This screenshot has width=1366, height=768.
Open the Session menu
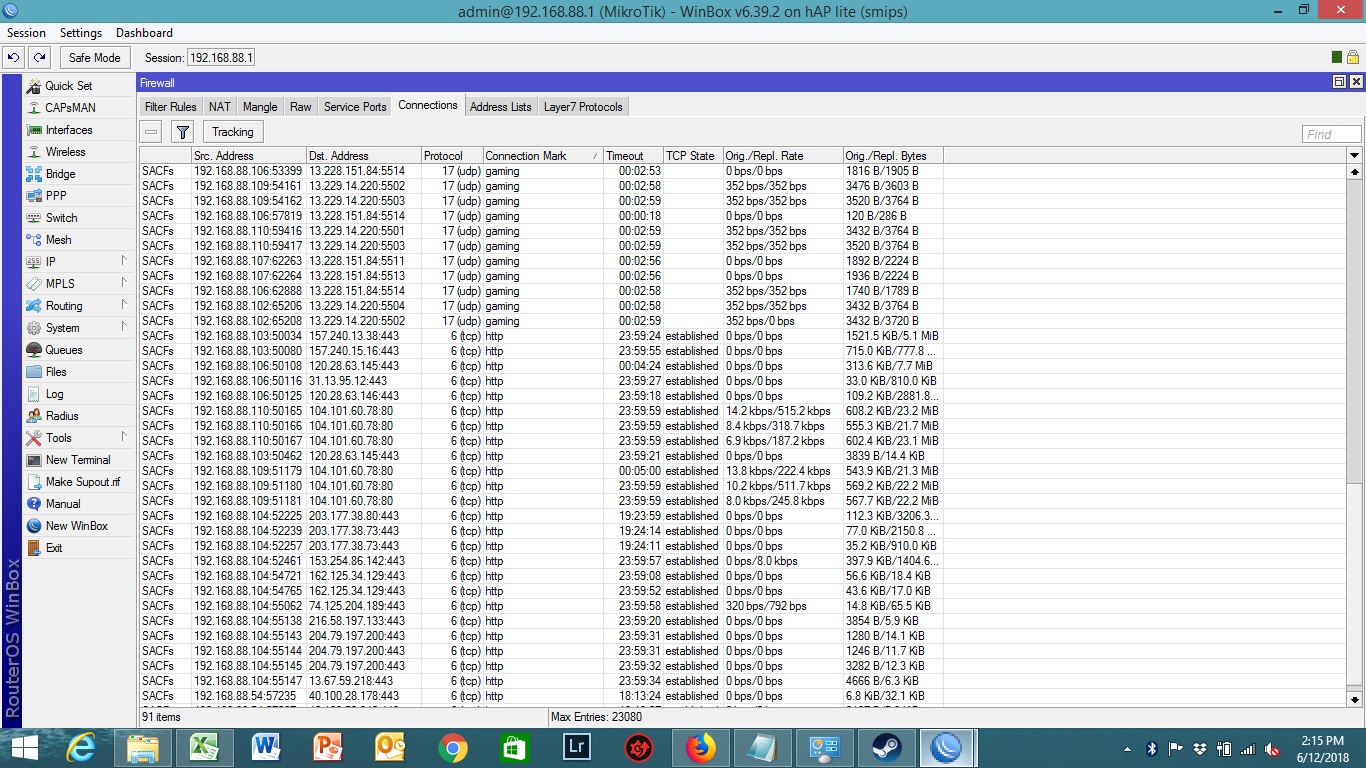(26, 33)
